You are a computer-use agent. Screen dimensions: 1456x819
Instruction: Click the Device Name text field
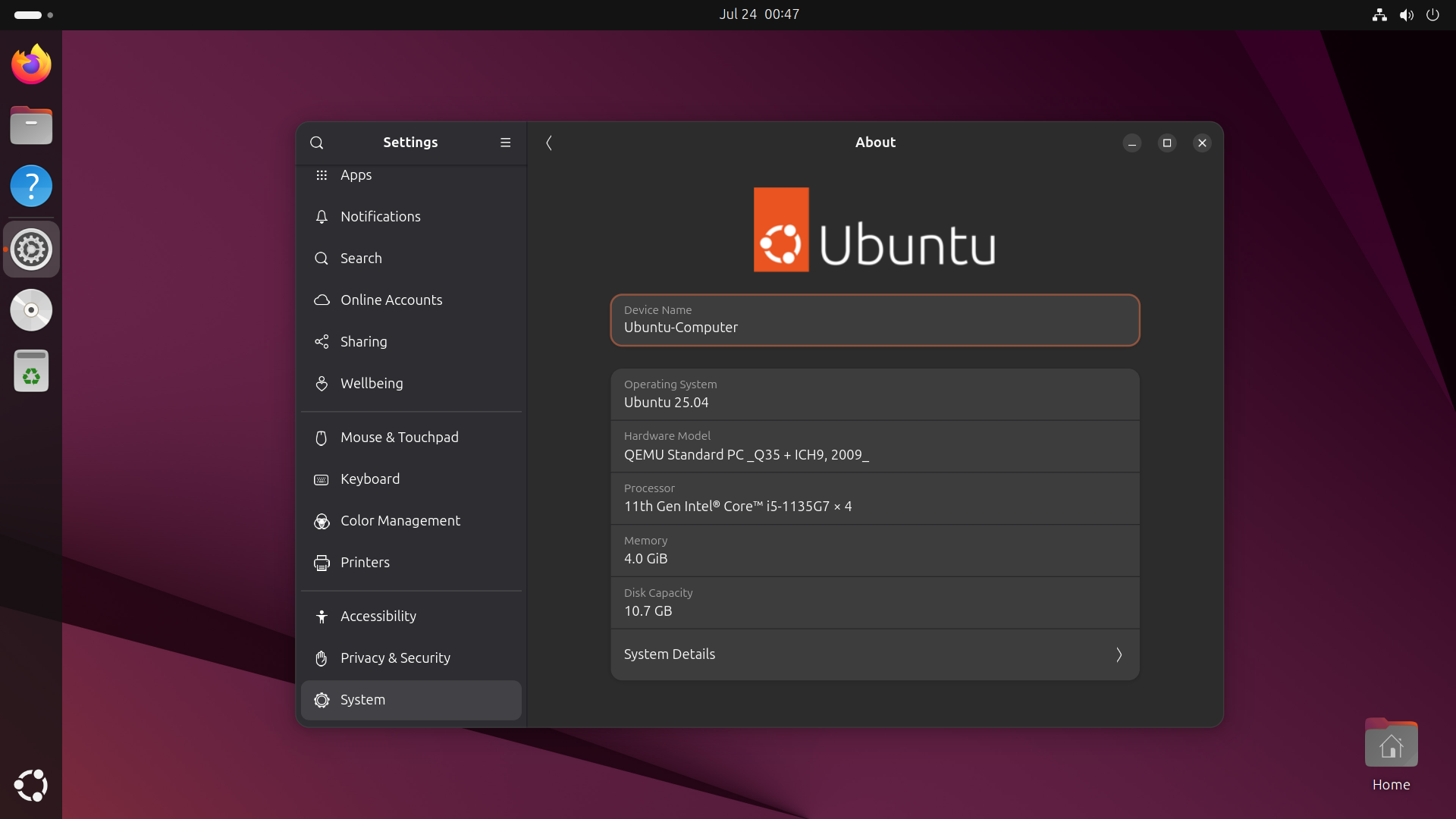tap(874, 321)
